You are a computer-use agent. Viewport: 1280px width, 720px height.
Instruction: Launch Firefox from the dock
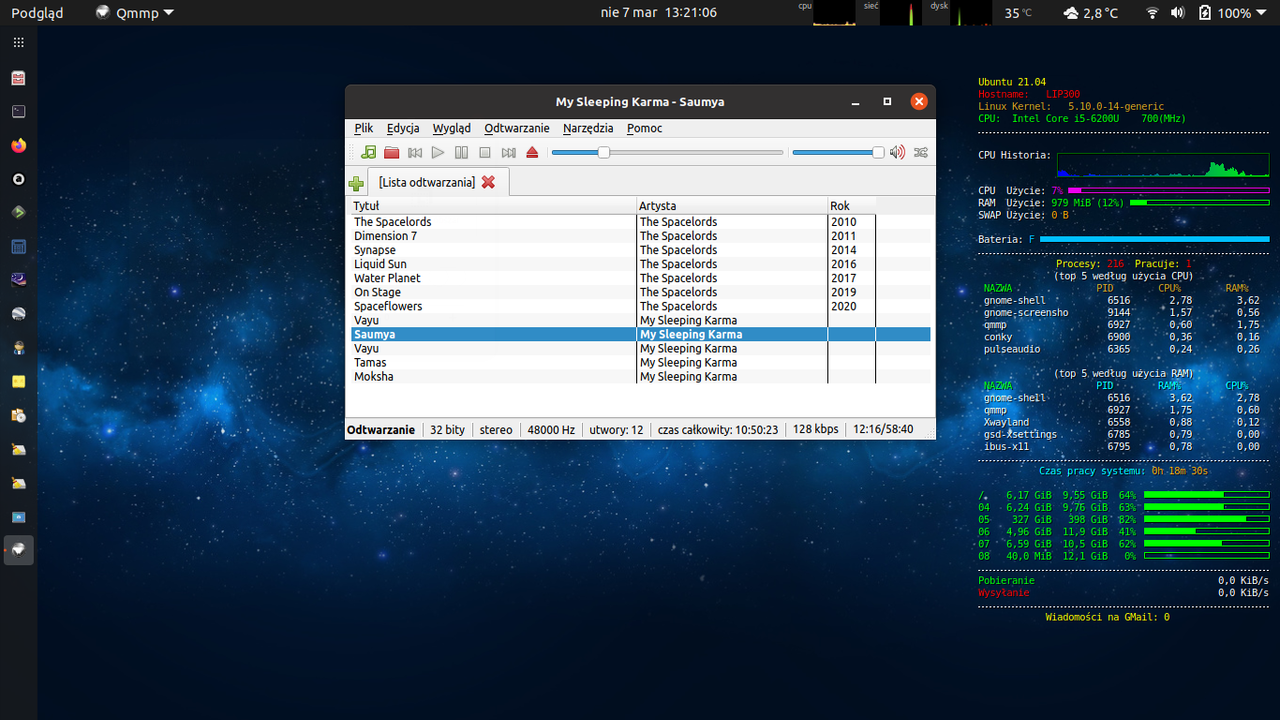[x=18, y=145]
